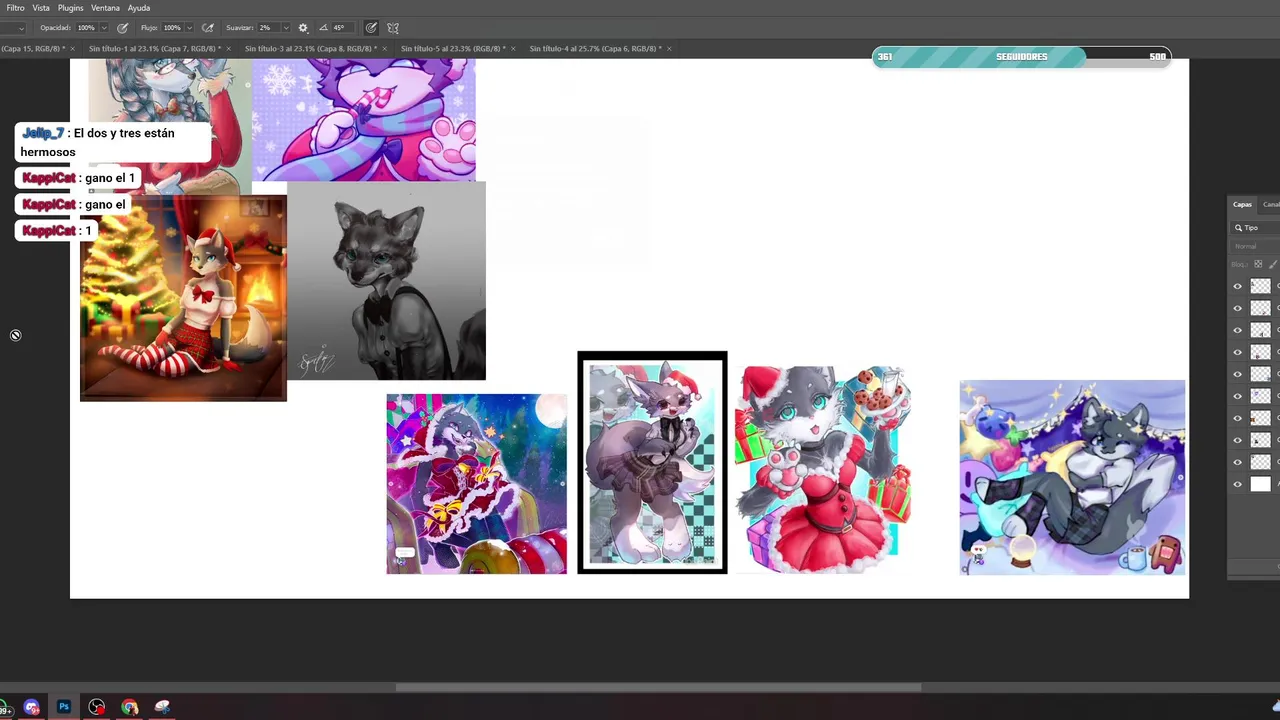Open butterfly symmetry options icon
The image size is (1280, 720).
392,28
